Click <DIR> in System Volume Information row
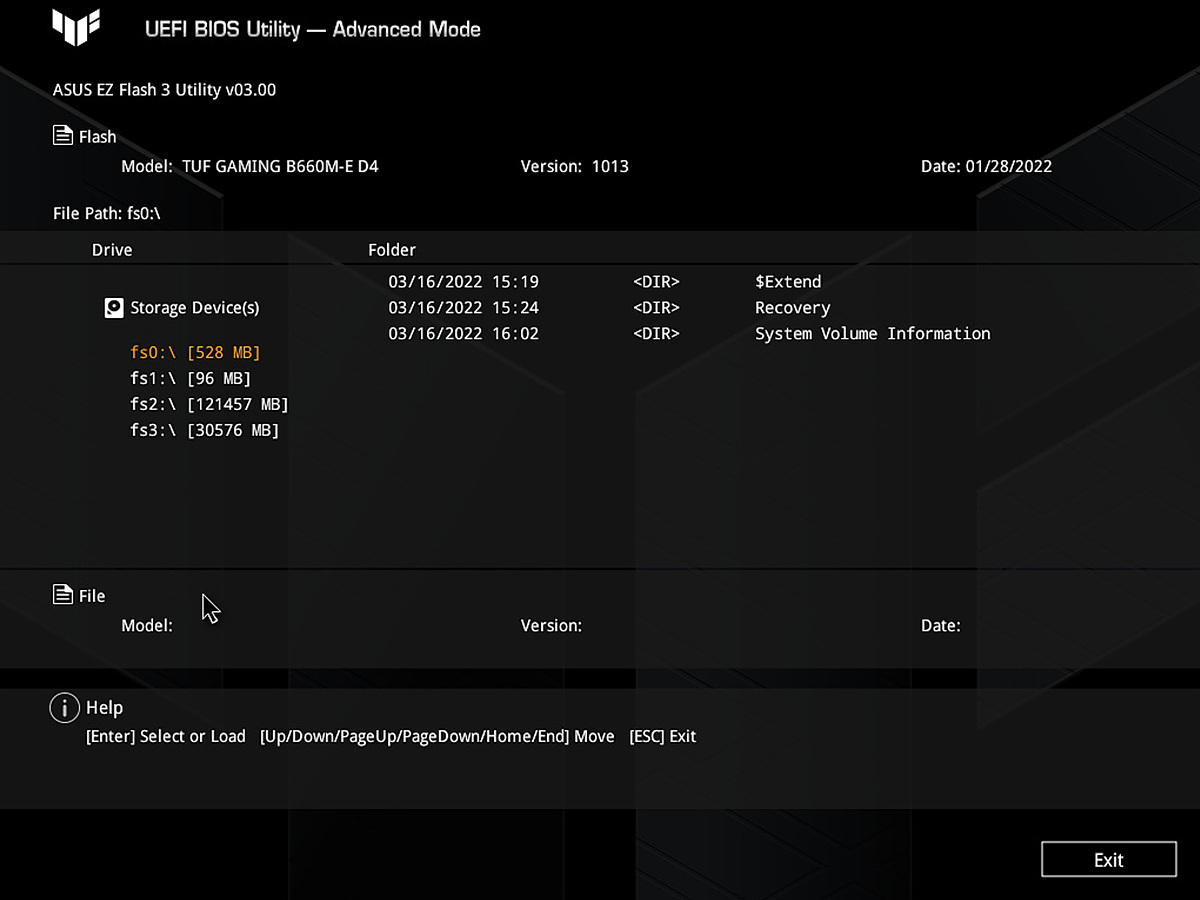The height and width of the screenshot is (900, 1200). click(656, 334)
